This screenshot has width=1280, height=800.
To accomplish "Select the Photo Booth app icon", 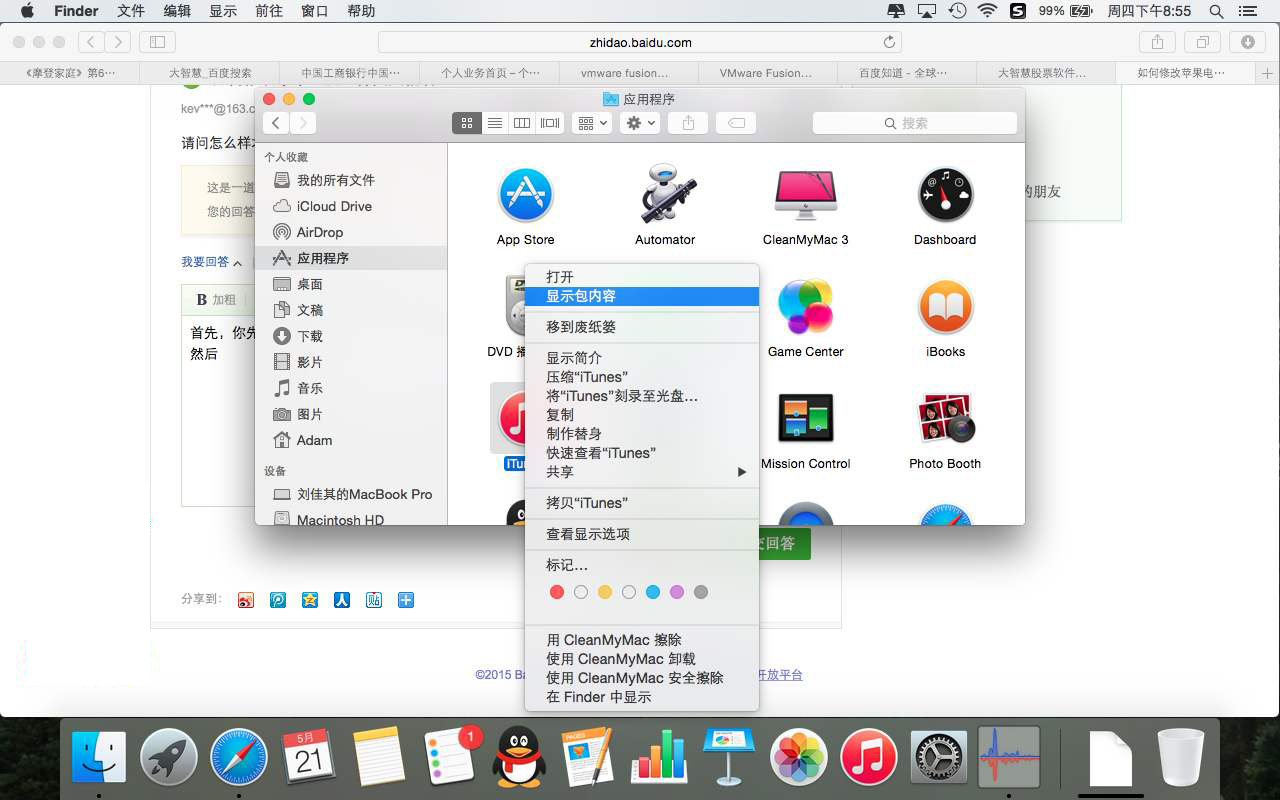I will [x=945, y=418].
